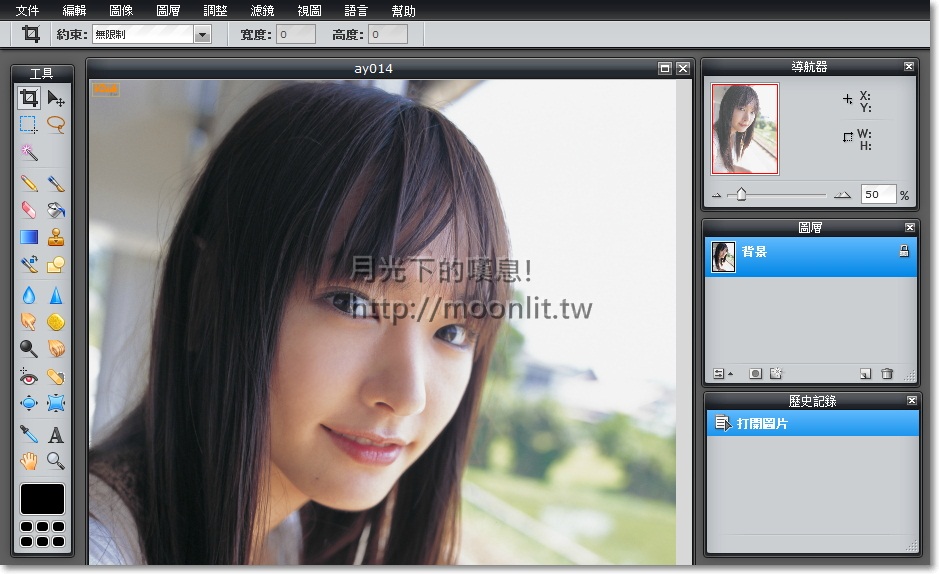Image resolution: width=939 pixels, height=574 pixels.
Task: Select the Color Replace tool
Action: pyautogui.click(x=29, y=264)
